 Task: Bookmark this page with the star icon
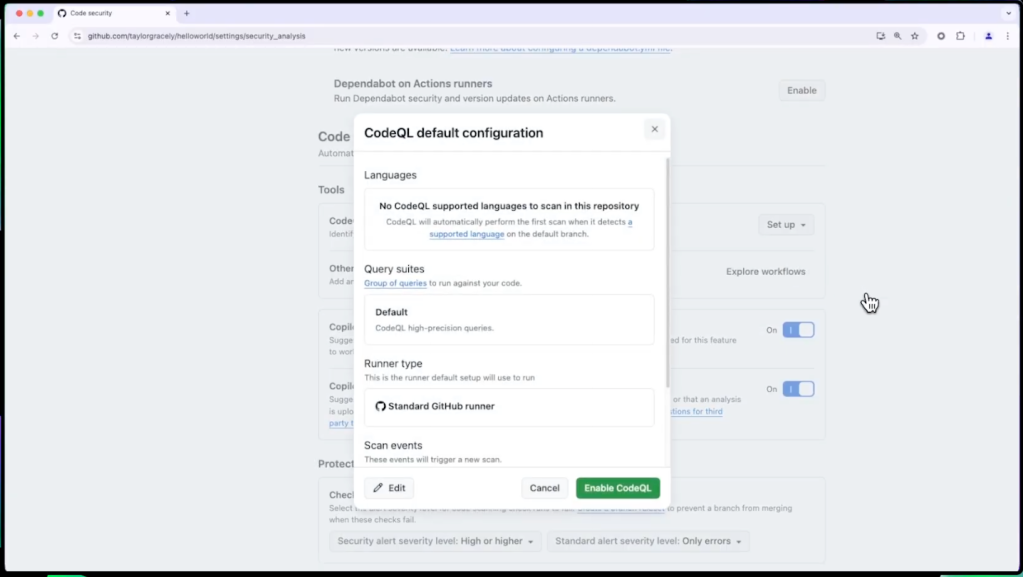[915, 35]
